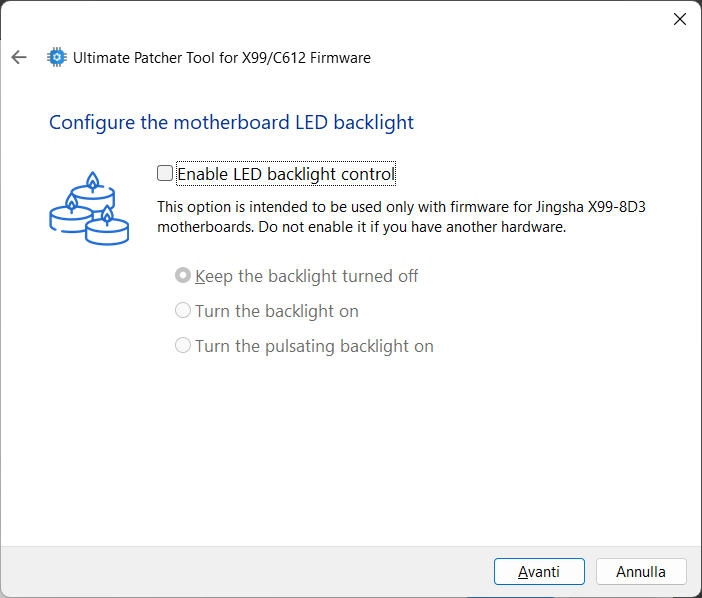Select the Keep the backlight turned off radio
The image size is (702, 598).
183,276
